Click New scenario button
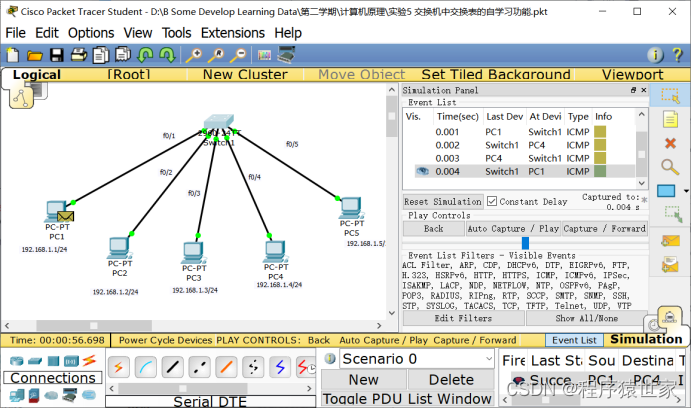Viewport: 692px width, 408px height. pyautogui.click(x=364, y=380)
